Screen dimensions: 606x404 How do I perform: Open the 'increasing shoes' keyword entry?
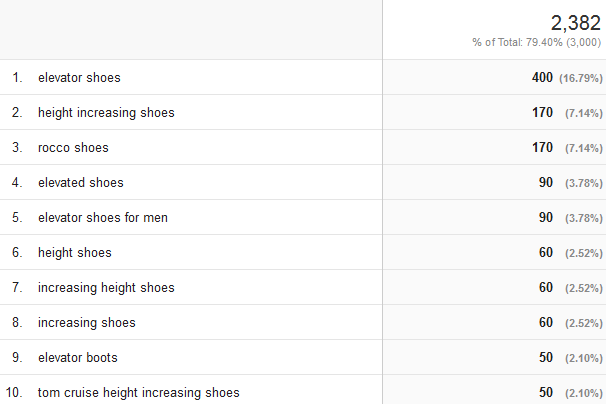[x=87, y=322]
